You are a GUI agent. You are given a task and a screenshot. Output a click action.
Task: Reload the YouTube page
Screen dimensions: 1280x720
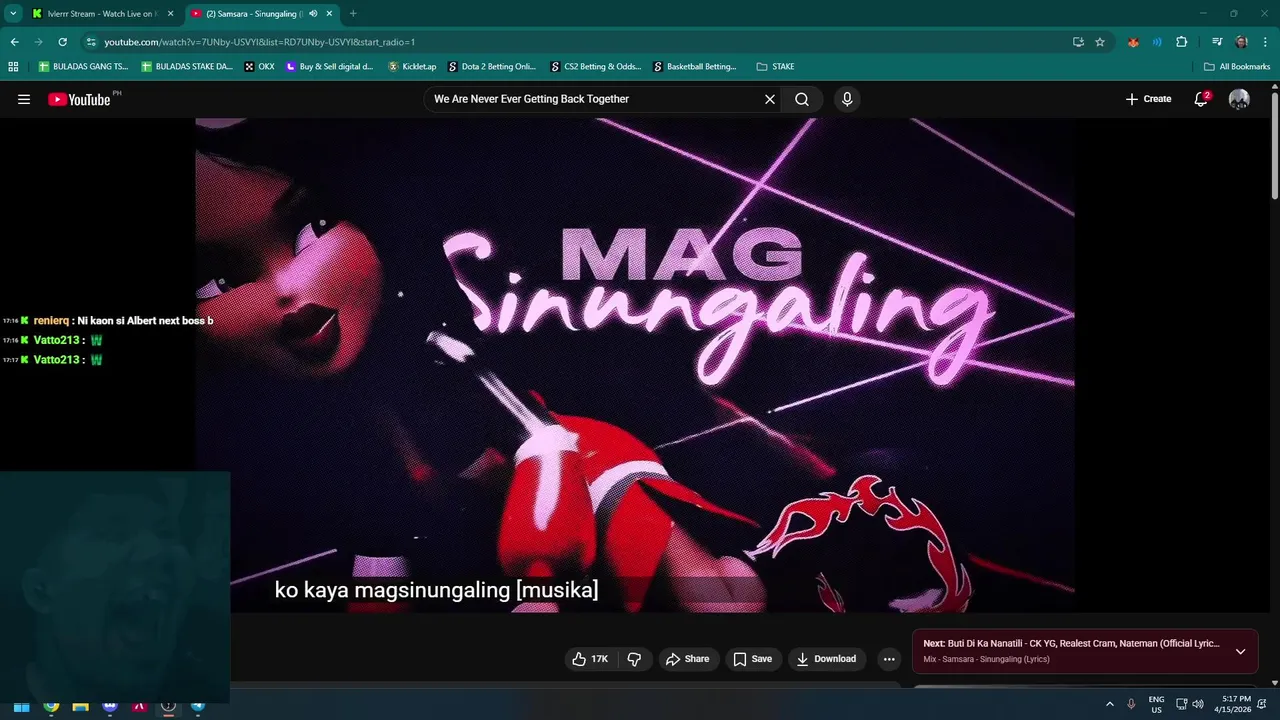[62, 42]
